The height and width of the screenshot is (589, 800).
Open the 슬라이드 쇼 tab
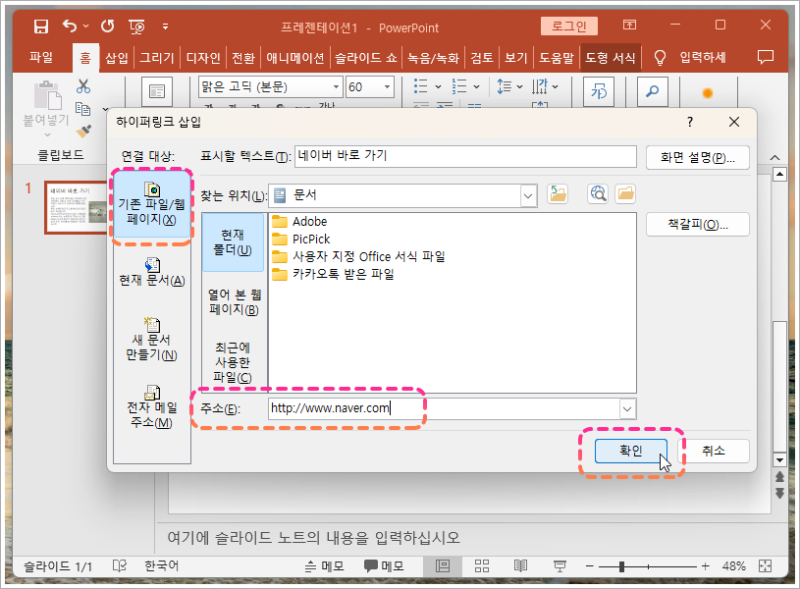point(366,58)
